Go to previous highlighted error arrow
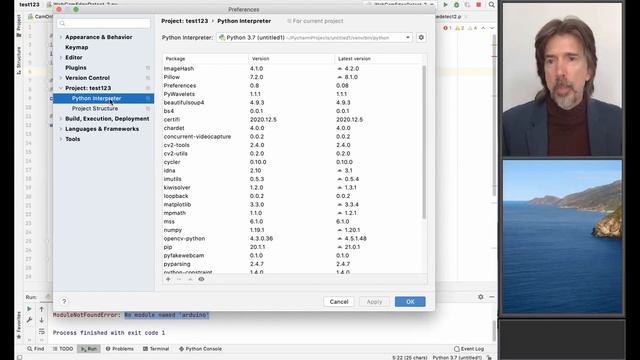Screen dimensions: 640x360 483,28
